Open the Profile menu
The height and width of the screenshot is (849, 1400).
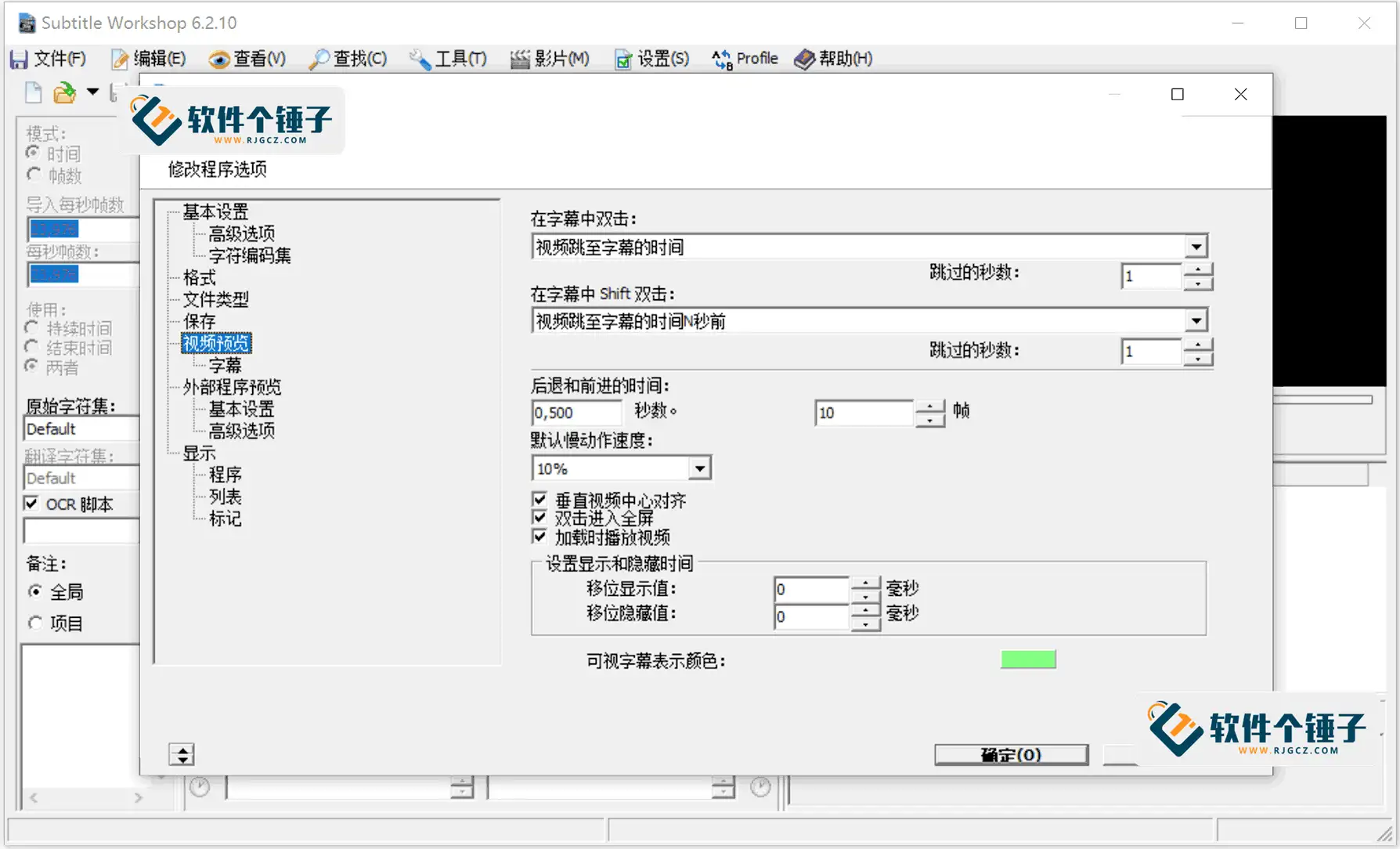(x=745, y=59)
